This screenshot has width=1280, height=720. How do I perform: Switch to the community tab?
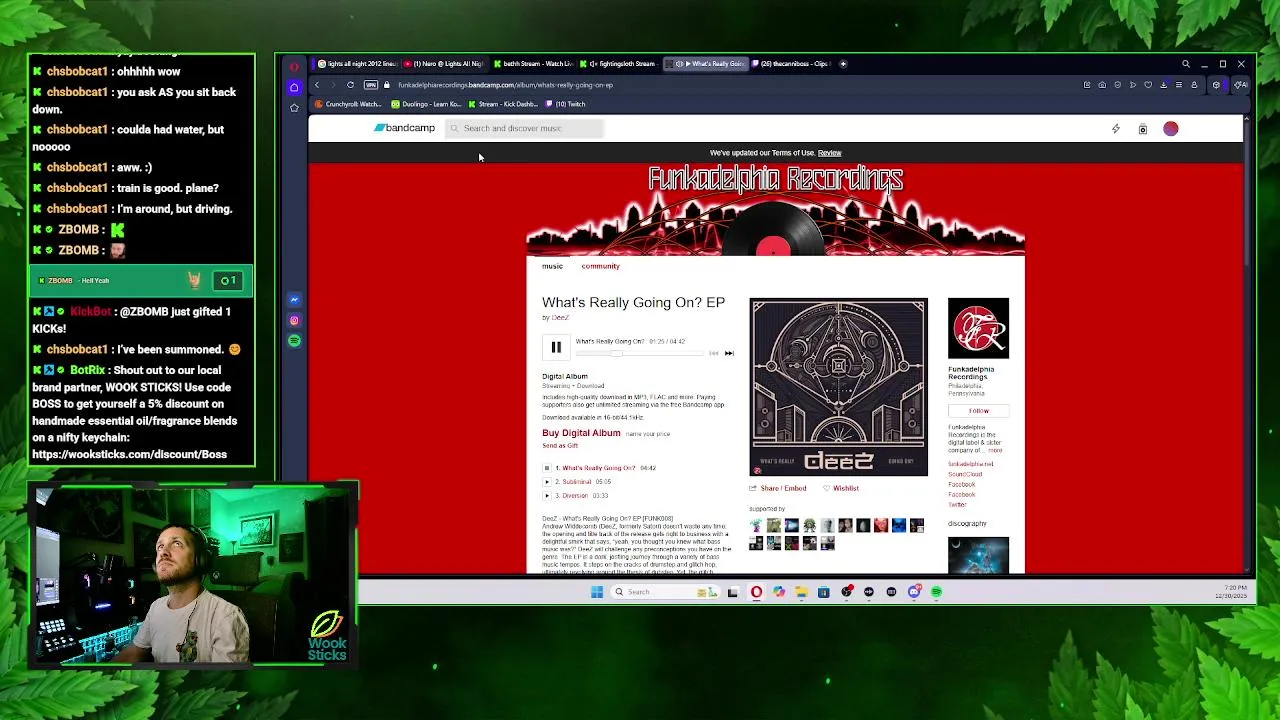click(600, 266)
